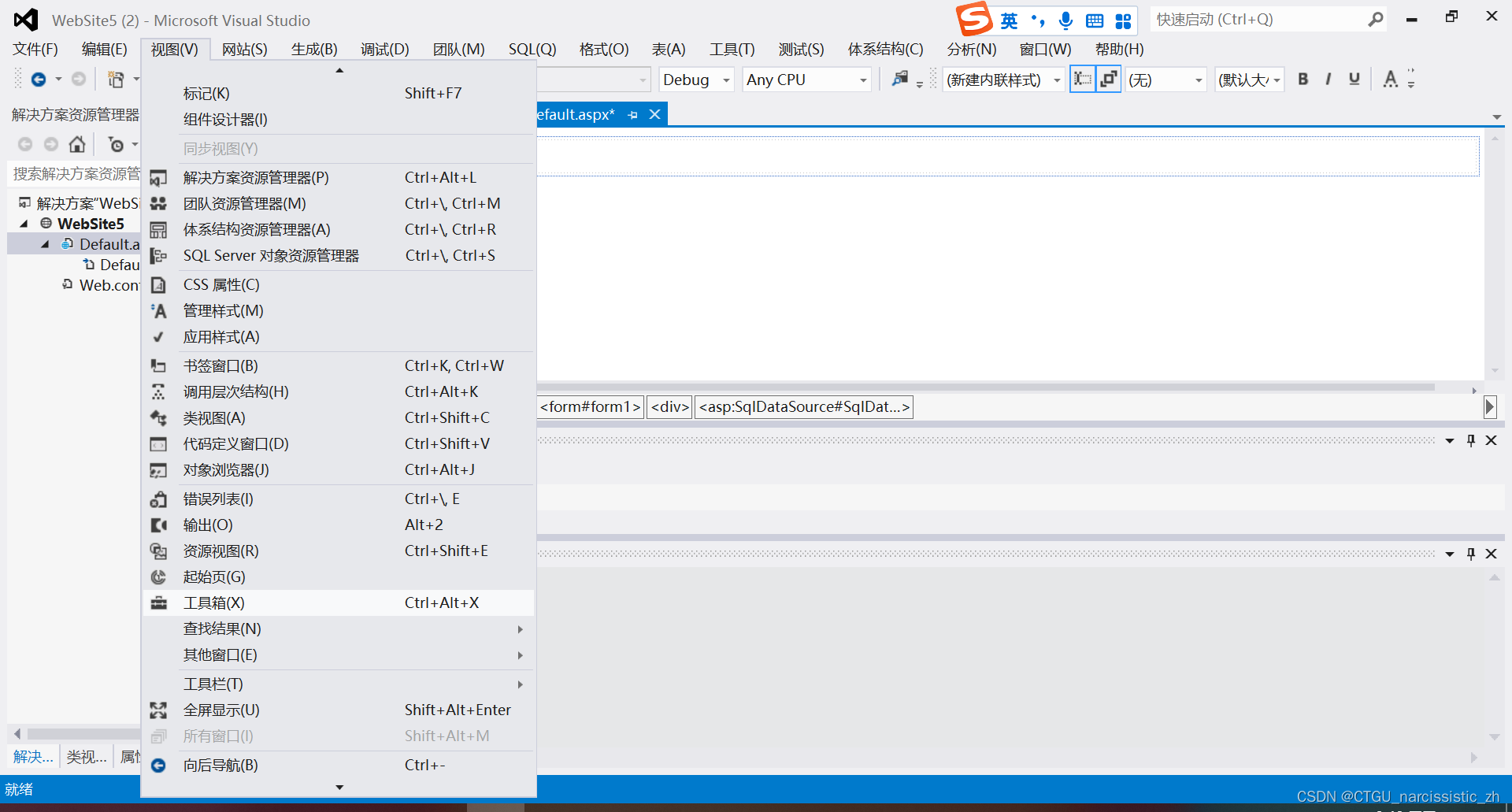Open the Debug configuration dropdown

point(697,80)
